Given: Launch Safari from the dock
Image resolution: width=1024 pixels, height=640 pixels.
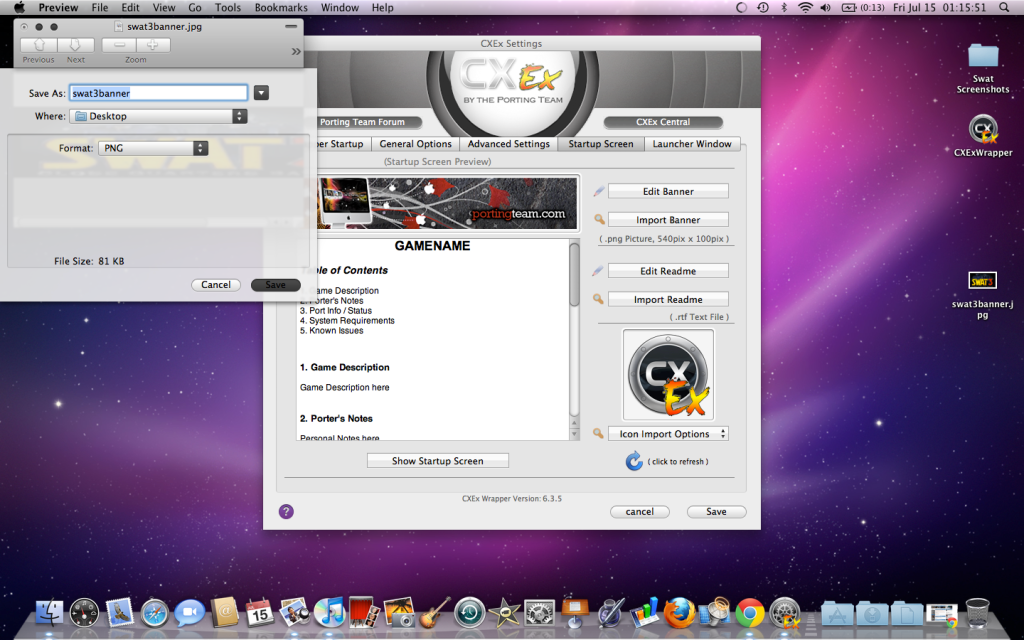Looking at the screenshot, I should pyautogui.click(x=155, y=613).
